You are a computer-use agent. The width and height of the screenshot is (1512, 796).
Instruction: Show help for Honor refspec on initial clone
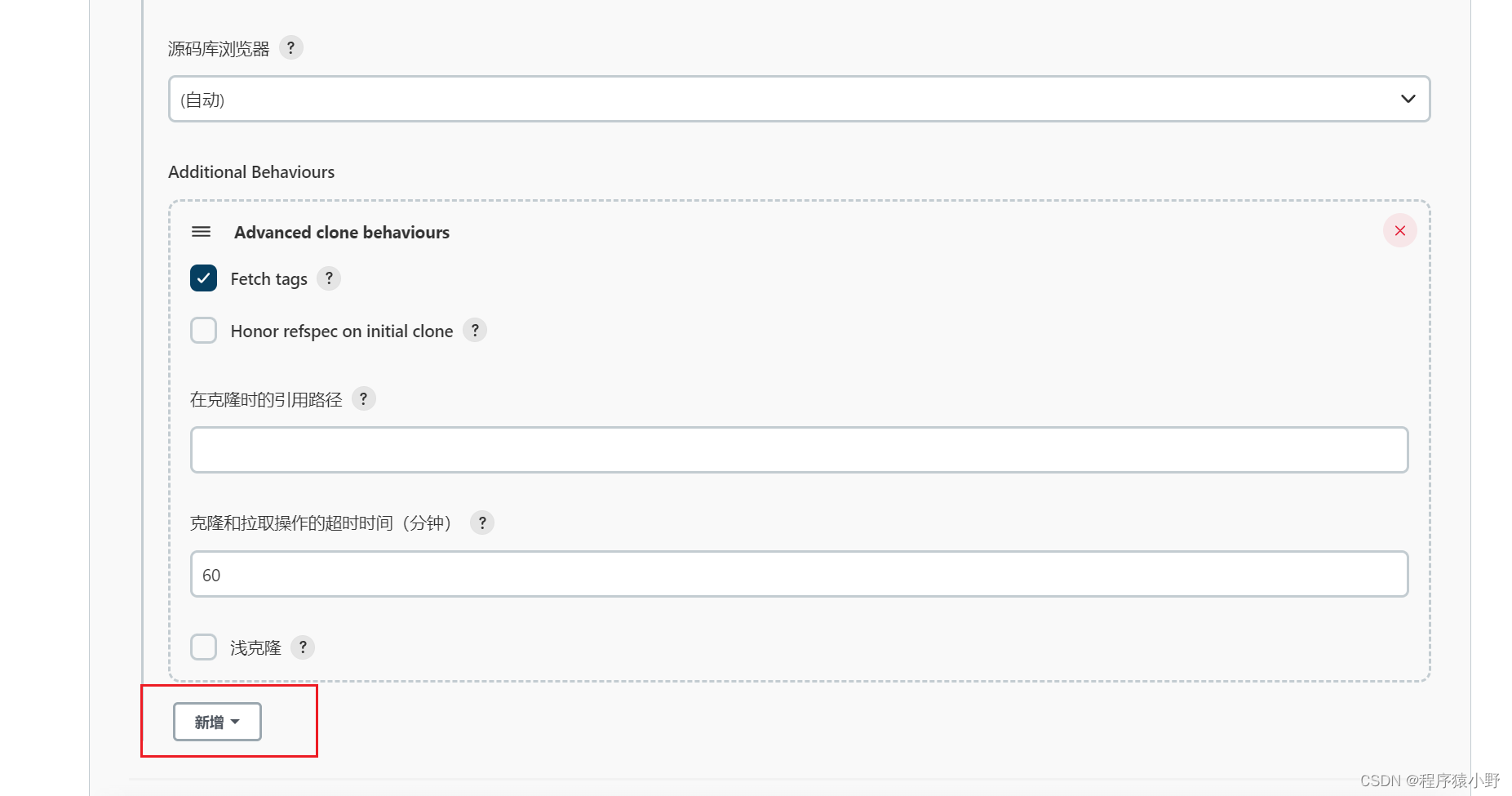(x=475, y=330)
